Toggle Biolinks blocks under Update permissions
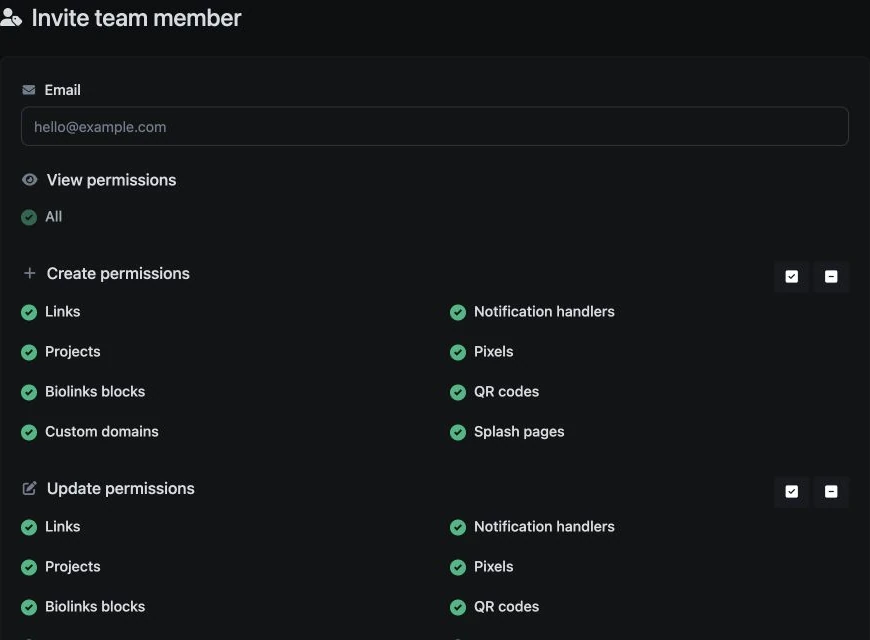Viewport: 870px width, 640px height. click(x=29, y=607)
